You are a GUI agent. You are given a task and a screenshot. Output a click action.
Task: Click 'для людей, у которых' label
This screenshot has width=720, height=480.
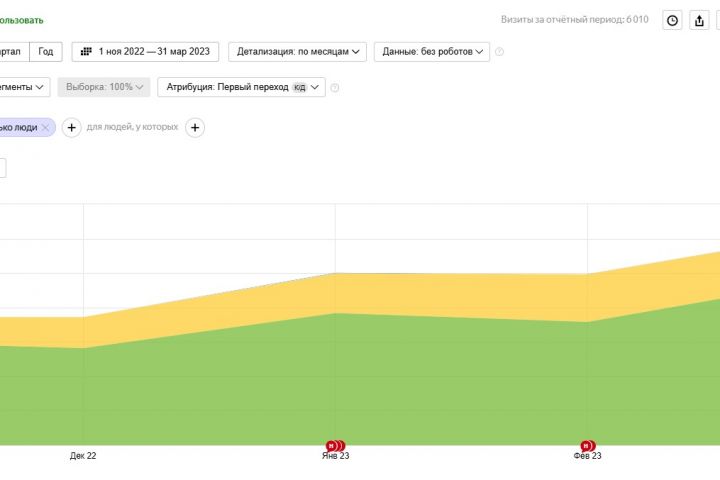(x=132, y=127)
